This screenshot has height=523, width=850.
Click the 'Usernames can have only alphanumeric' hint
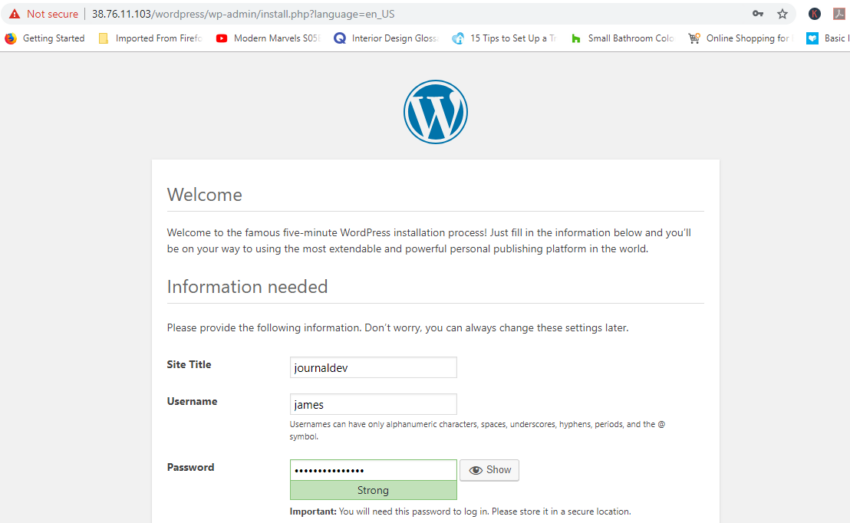477,430
